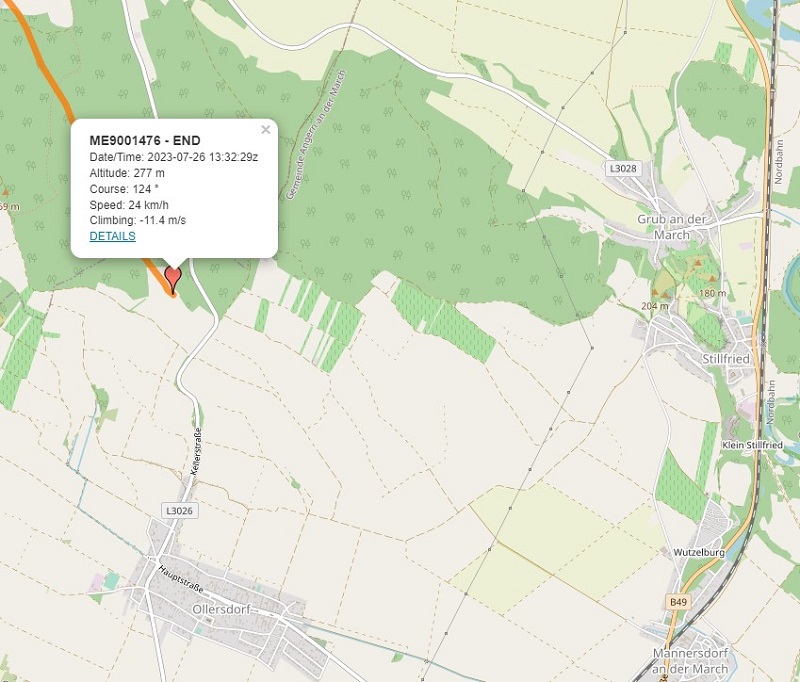The image size is (800, 682).
Task: Click the red END location marker
Action: coord(173,279)
